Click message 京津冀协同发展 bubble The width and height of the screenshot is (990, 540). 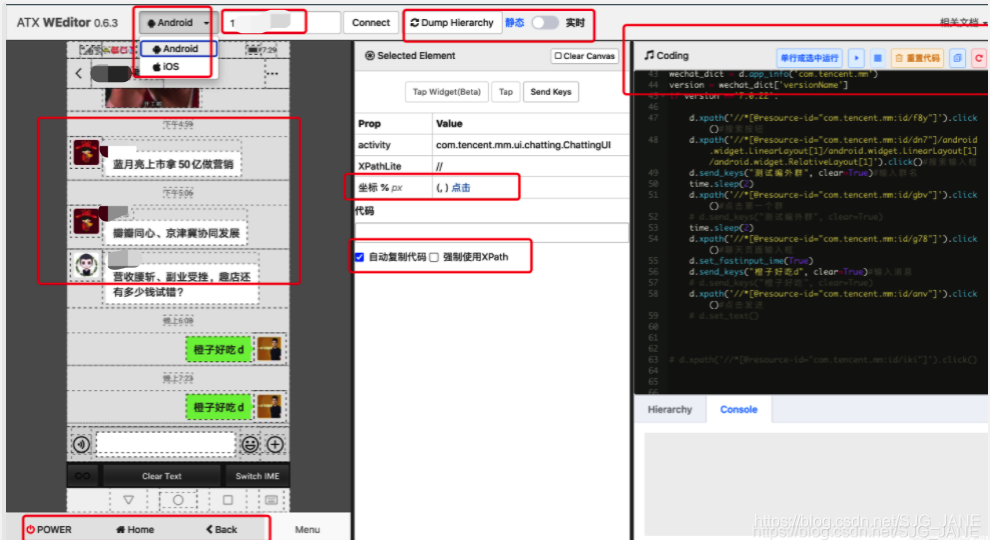176,233
